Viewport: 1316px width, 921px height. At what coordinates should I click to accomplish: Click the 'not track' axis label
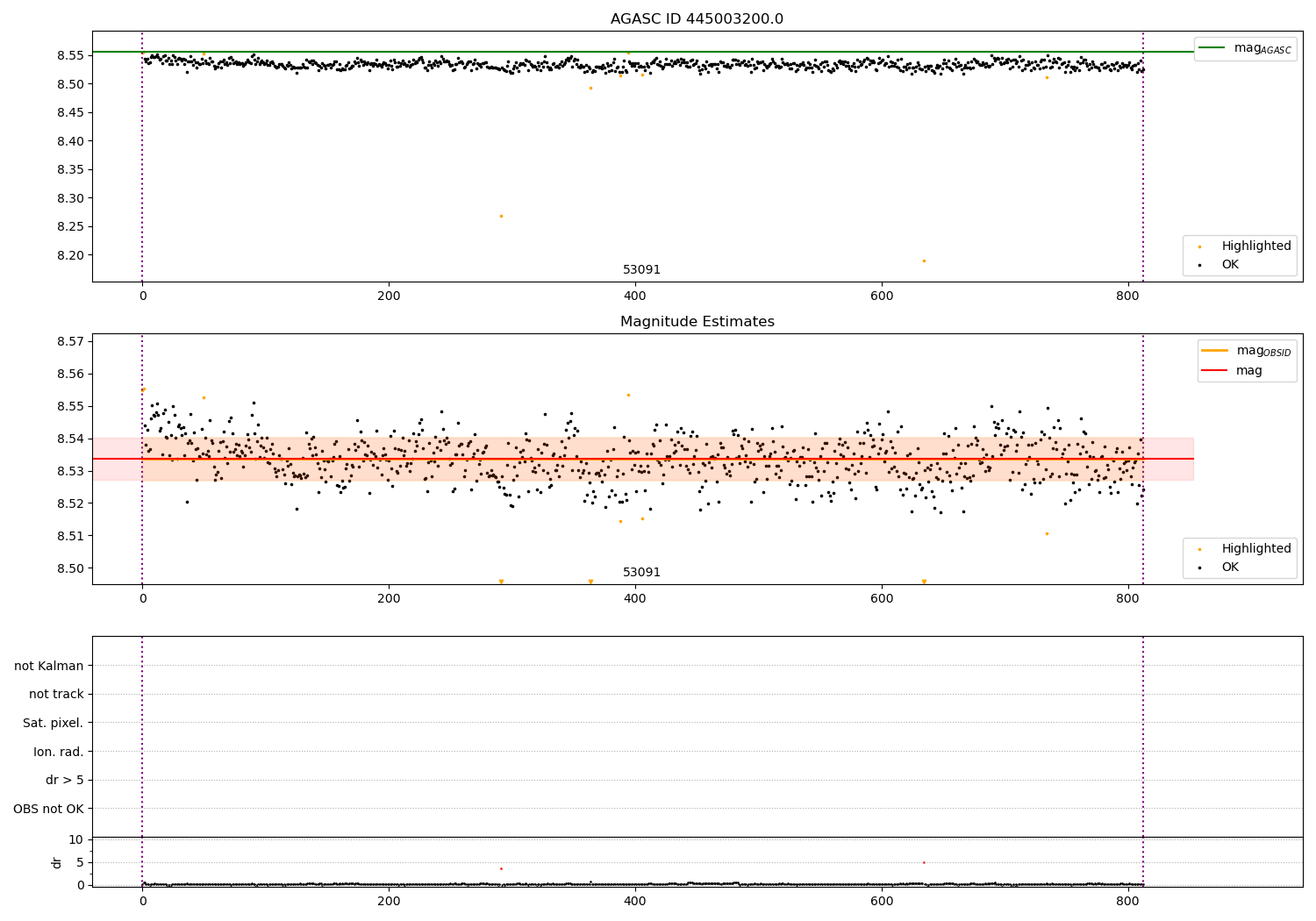(x=56, y=695)
